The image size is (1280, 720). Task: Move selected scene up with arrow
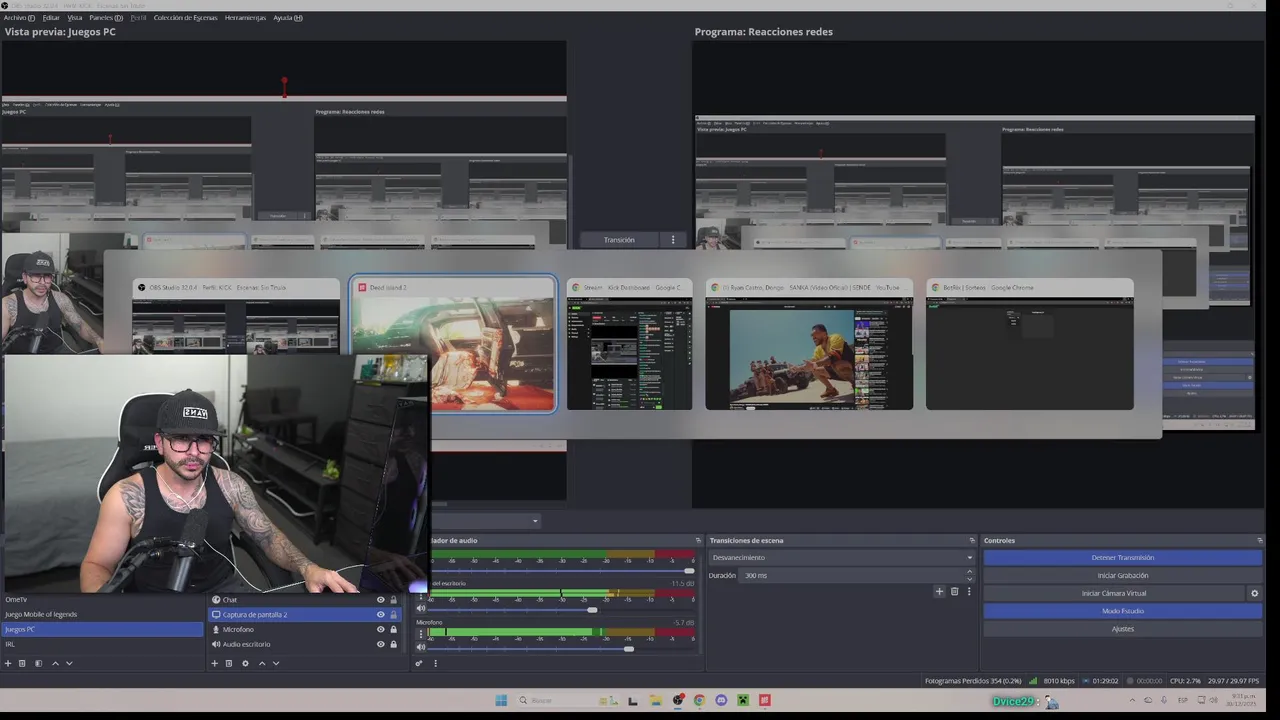pos(55,663)
